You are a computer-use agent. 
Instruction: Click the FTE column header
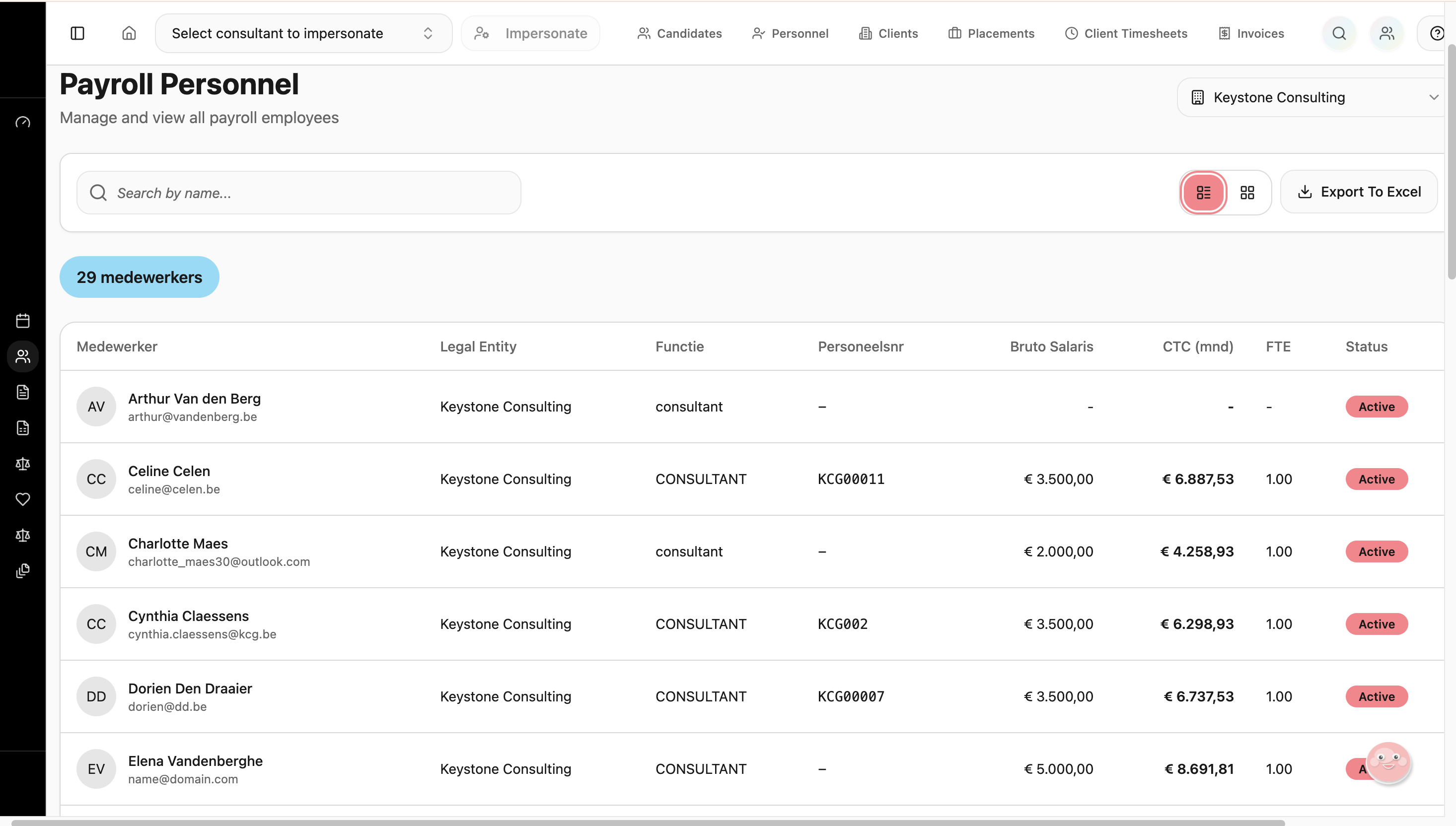[x=1278, y=346]
